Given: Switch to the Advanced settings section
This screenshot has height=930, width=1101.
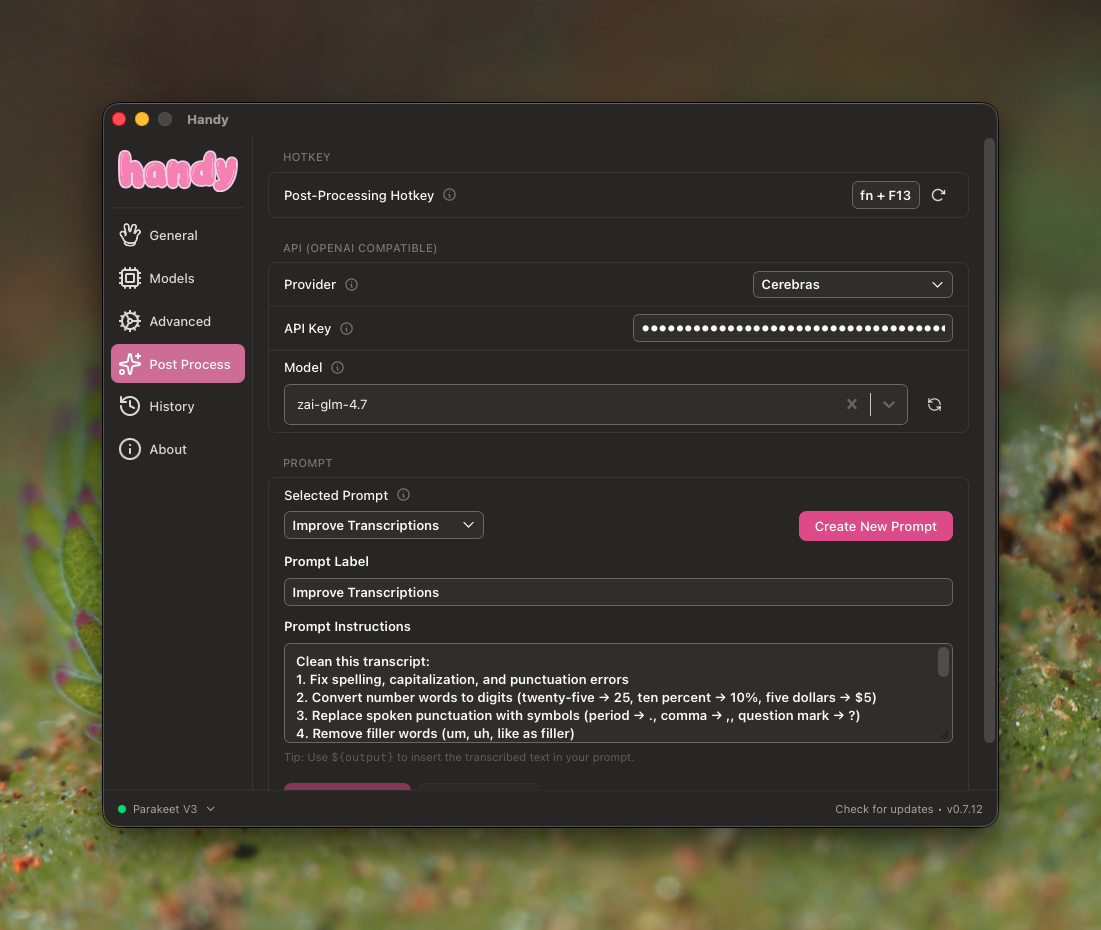Looking at the screenshot, I should click(179, 321).
